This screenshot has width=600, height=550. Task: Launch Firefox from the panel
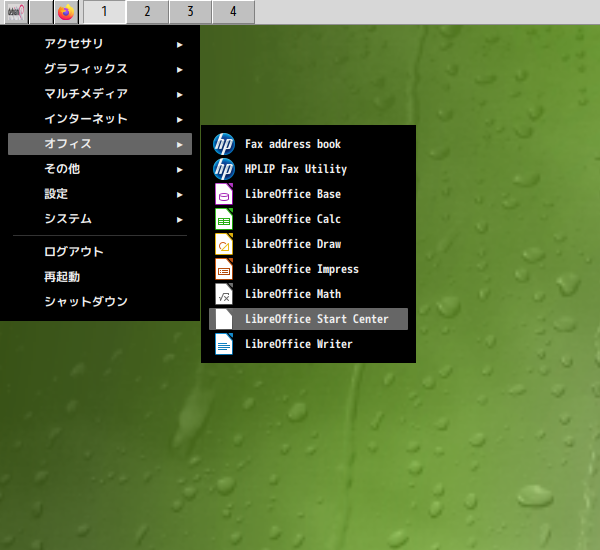pos(66,12)
